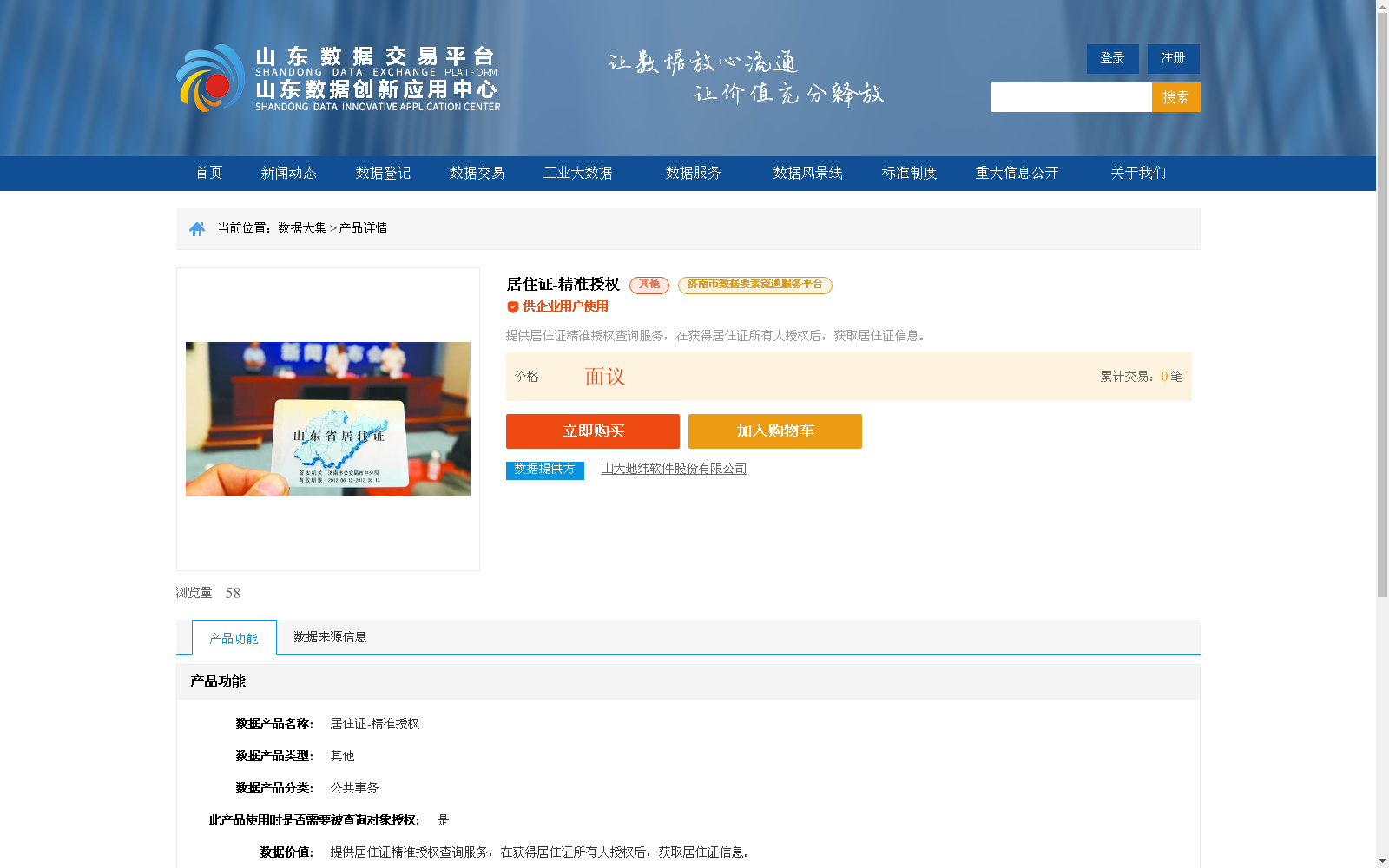Screen dimensions: 1389x868
Task: Switch to the 产品功能 tab
Action: [234, 638]
